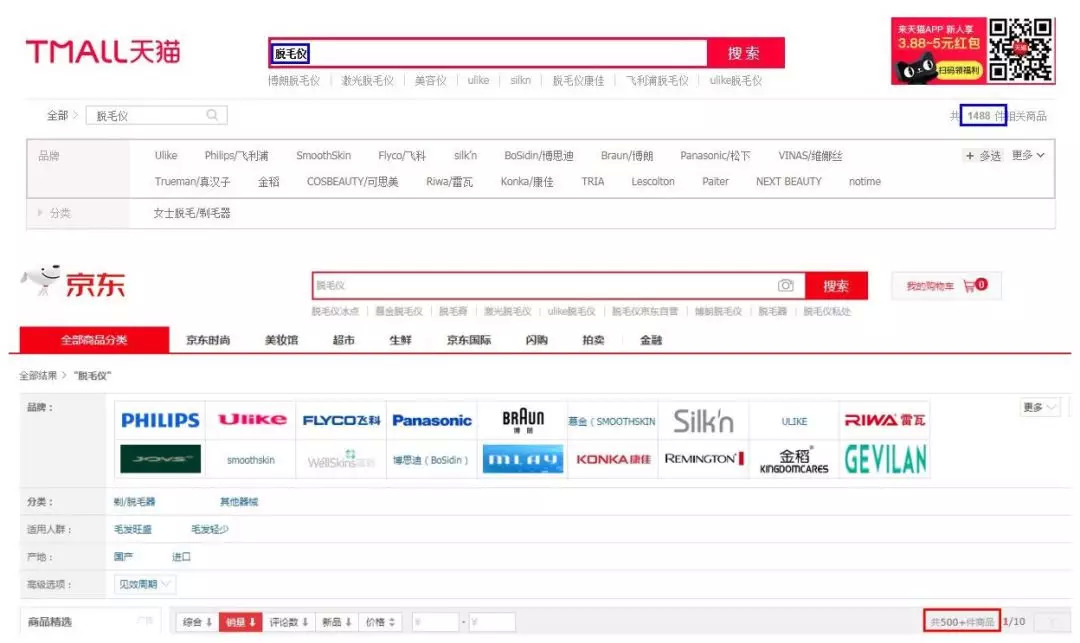Select the red Ulike brand logo on JD
The image size is (1080, 643).
(251, 421)
